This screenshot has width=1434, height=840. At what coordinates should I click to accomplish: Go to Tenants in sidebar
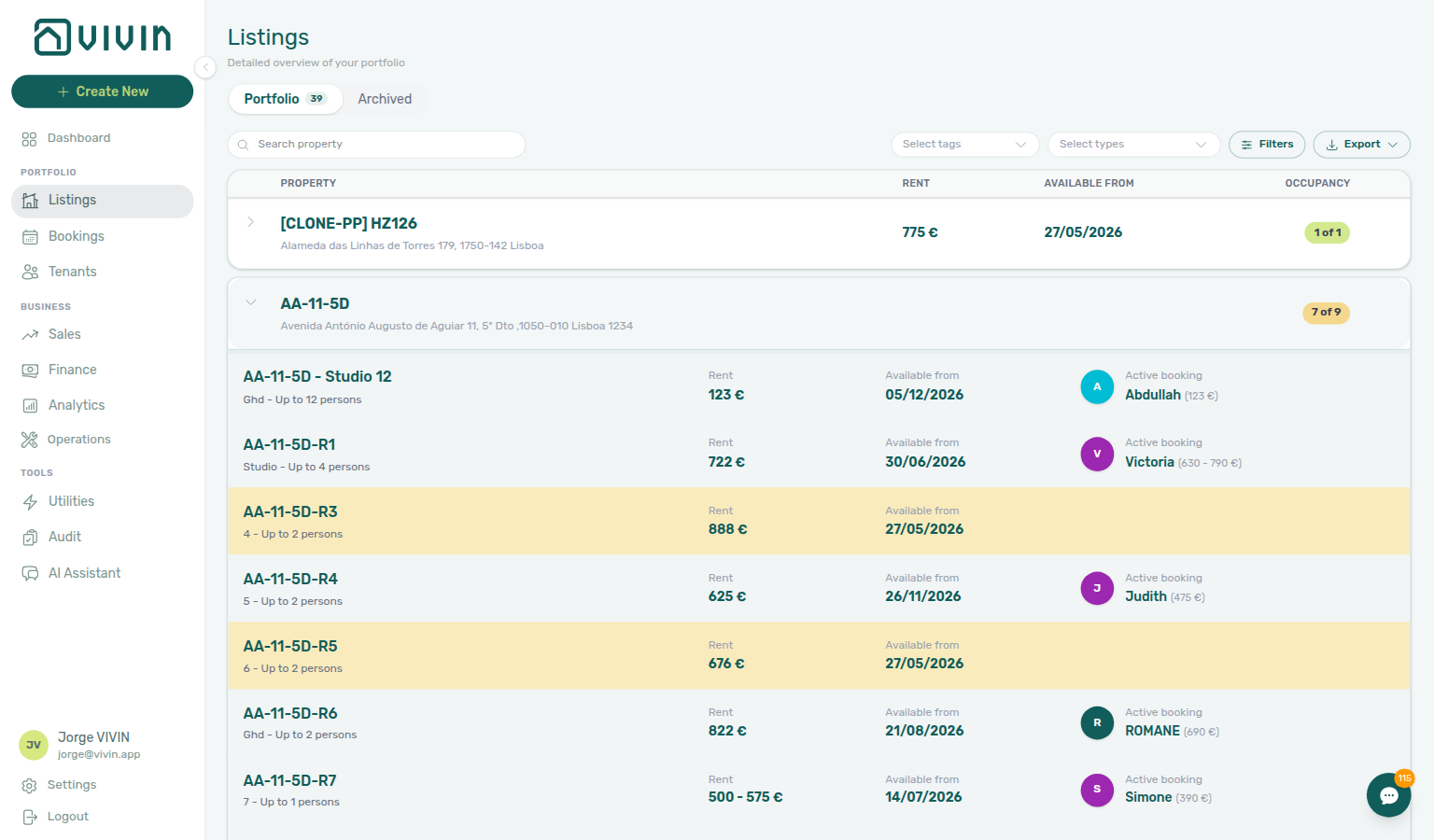(102, 273)
